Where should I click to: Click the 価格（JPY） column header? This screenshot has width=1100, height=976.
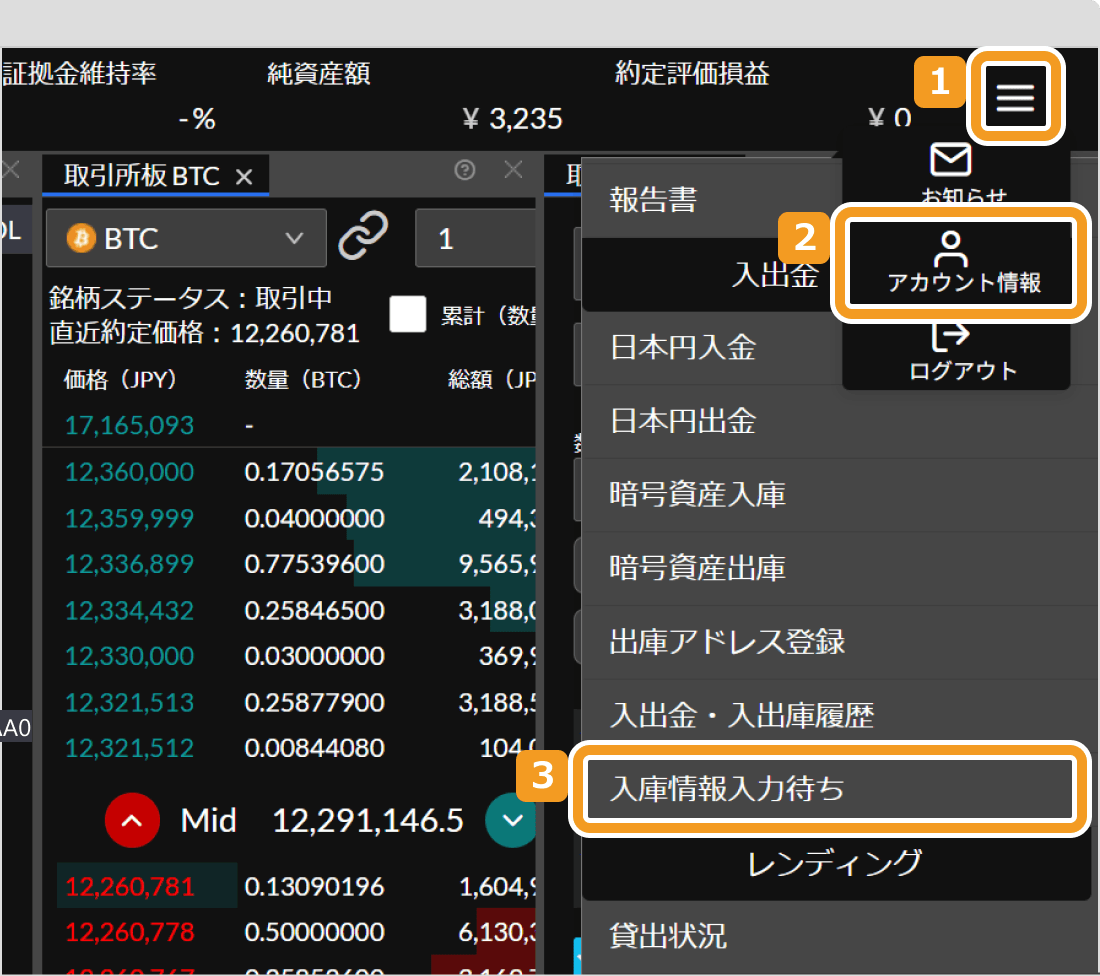120,380
